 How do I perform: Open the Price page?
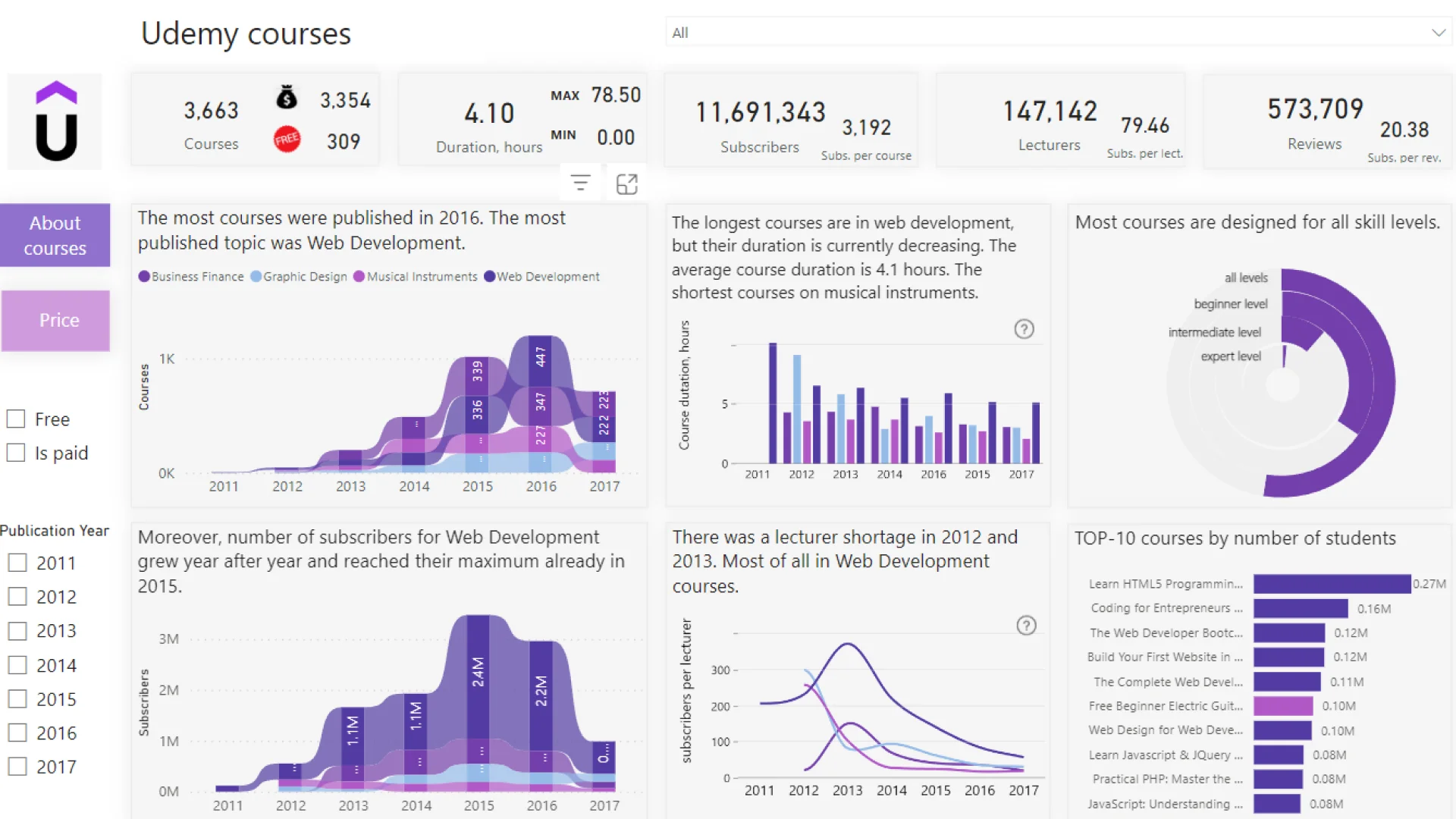click(55, 320)
